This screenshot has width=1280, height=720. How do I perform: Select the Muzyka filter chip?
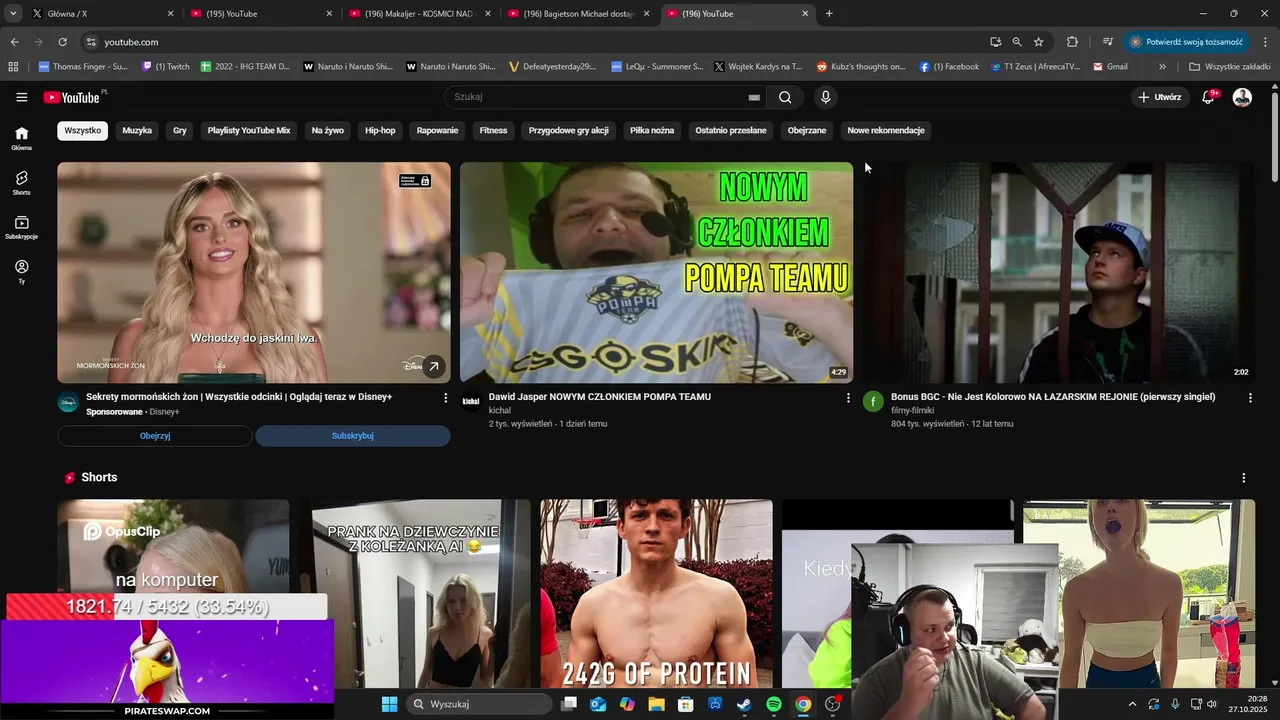[x=137, y=131]
